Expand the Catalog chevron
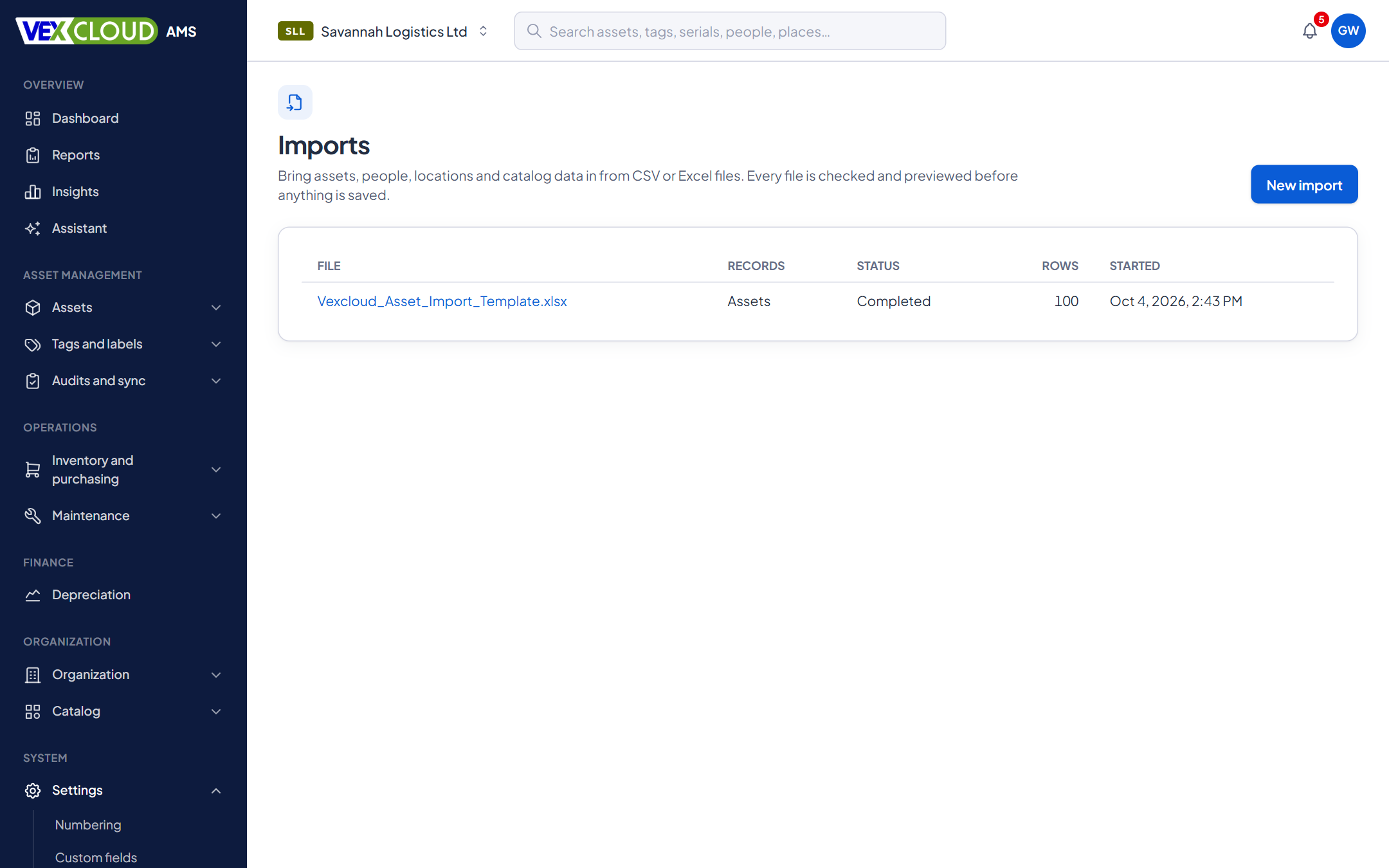 216,711
